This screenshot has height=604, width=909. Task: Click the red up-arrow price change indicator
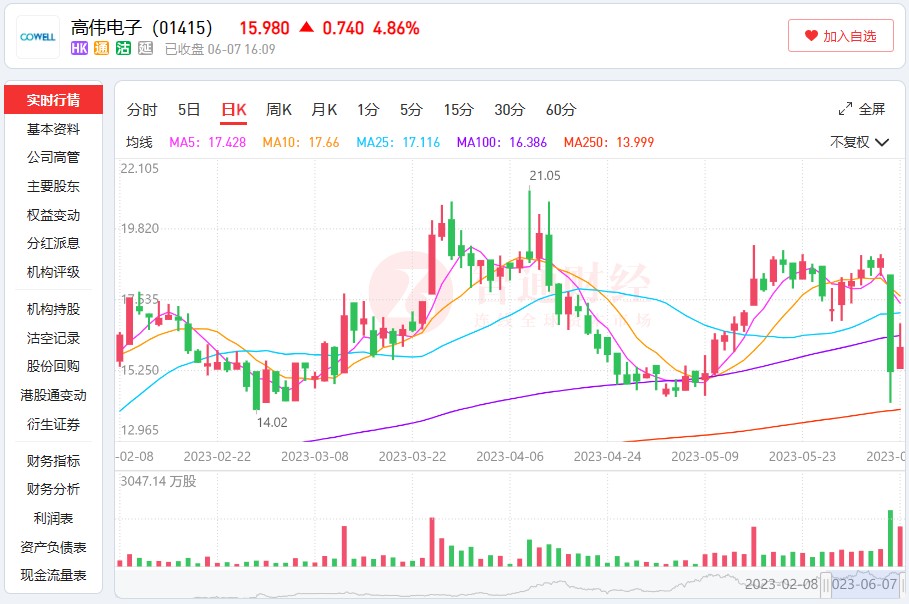click(x=306, y=27)
